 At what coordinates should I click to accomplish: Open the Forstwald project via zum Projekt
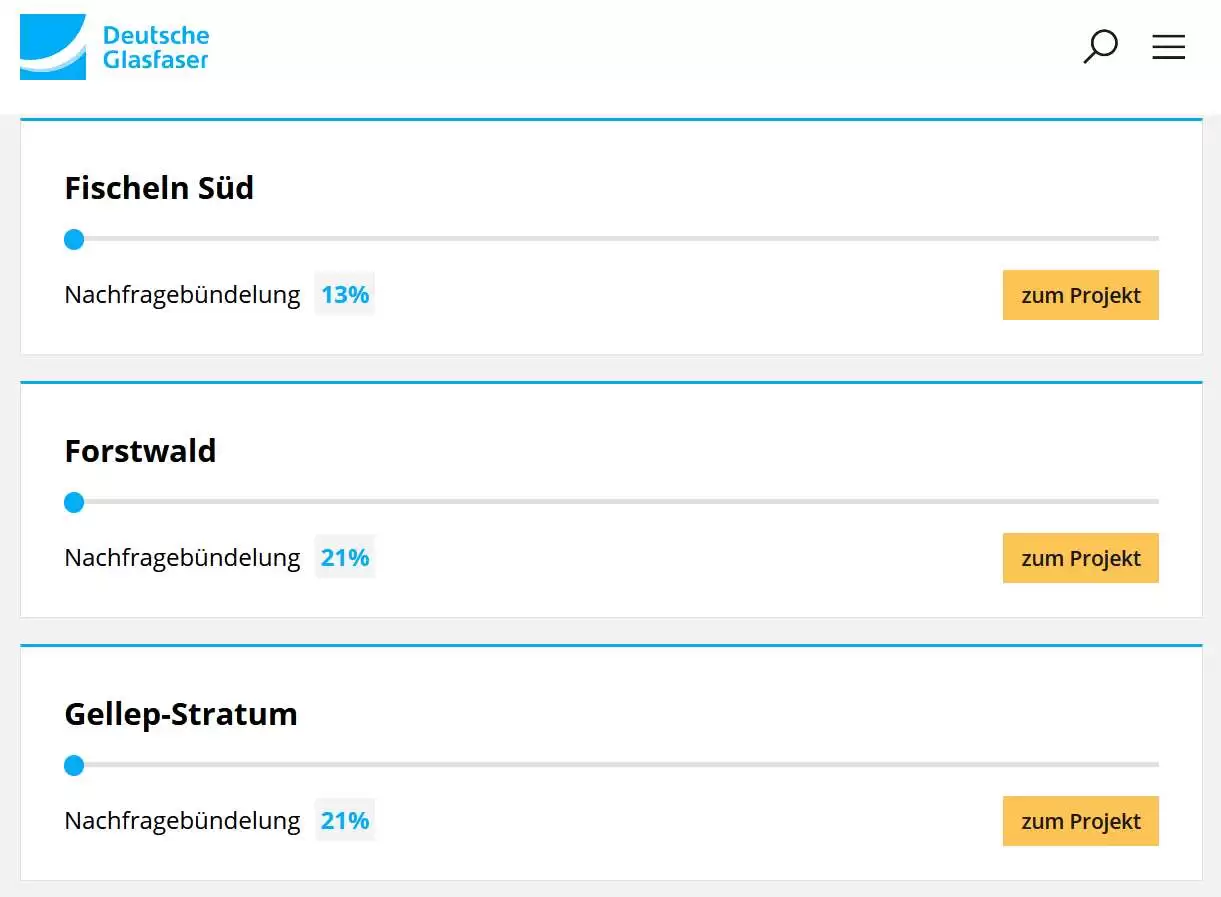1080,558
